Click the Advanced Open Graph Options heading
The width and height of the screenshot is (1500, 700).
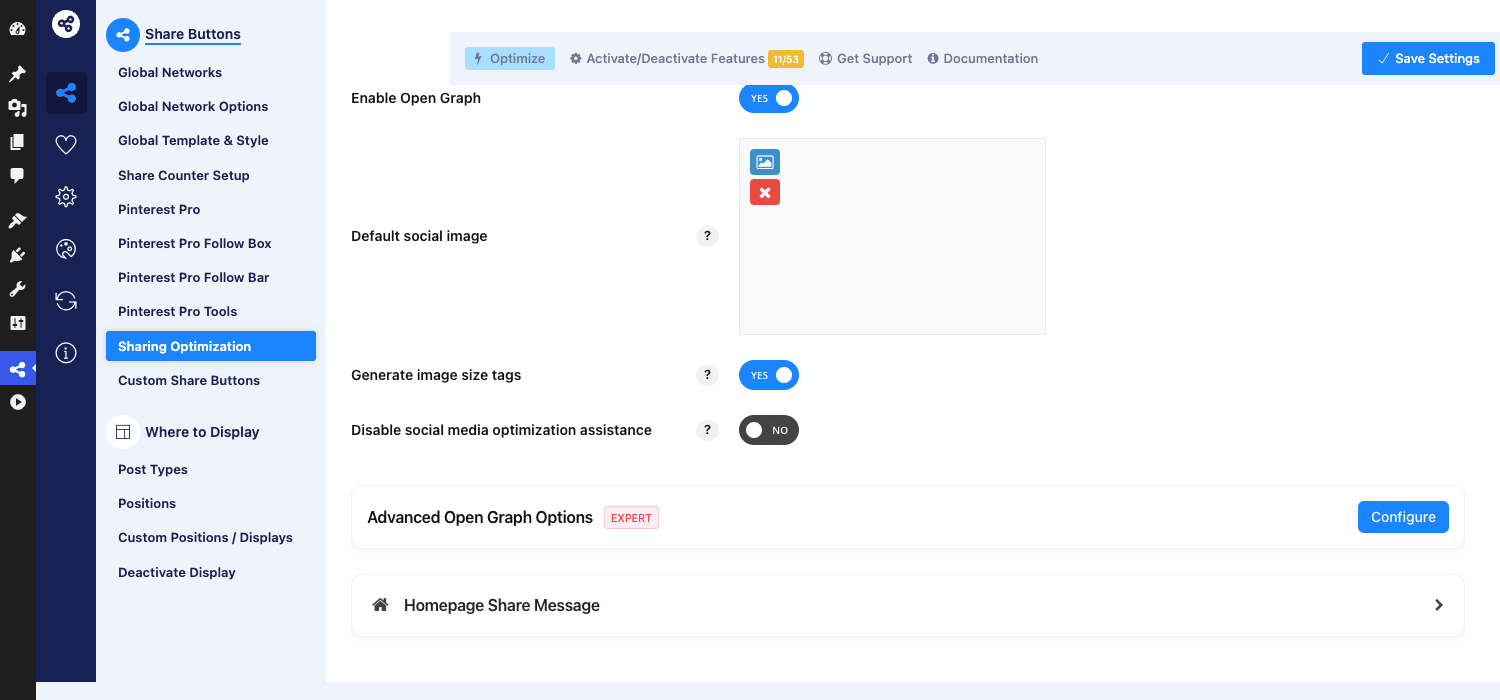480,517
